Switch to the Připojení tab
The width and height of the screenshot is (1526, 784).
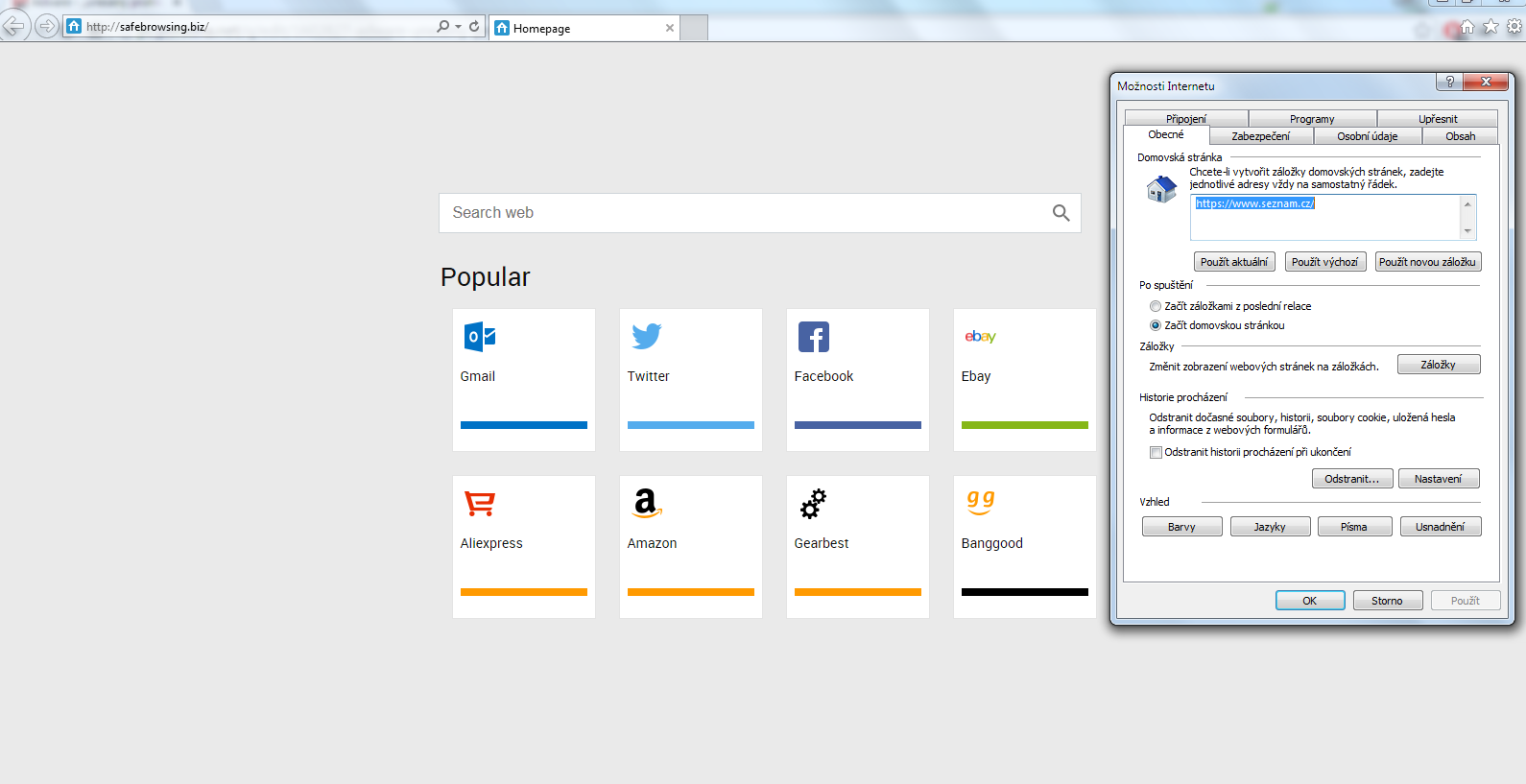click(x=1186, y=119)
